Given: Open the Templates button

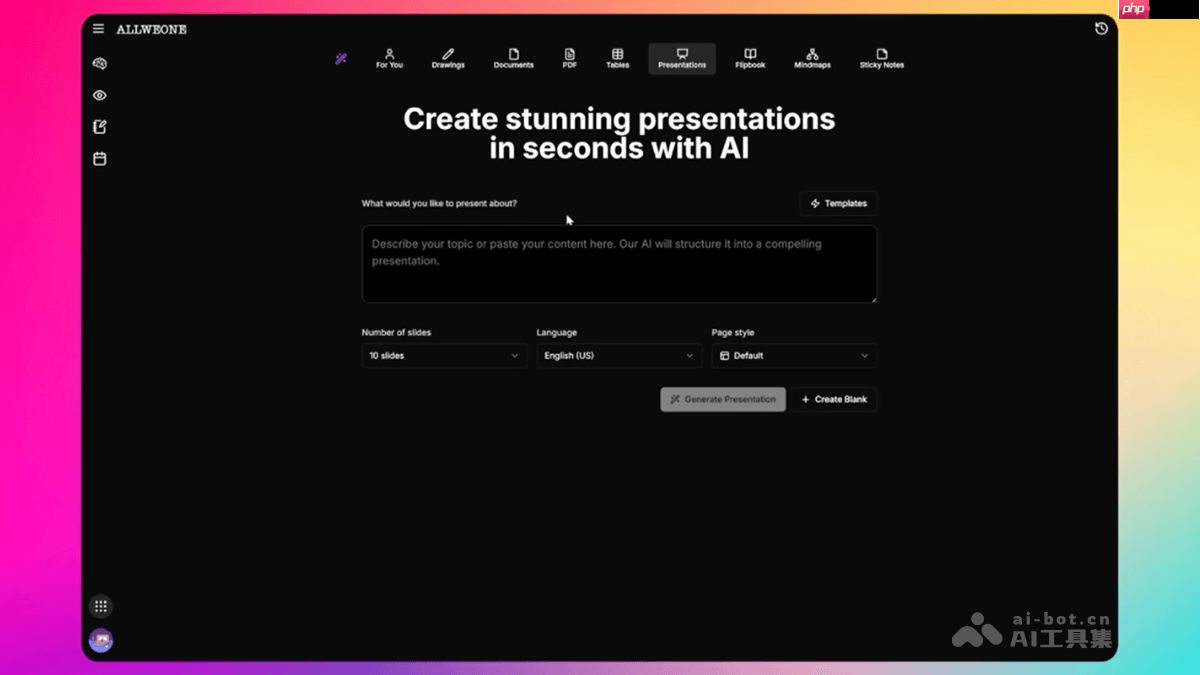Looking at the screenshot, I should (839, 203).
